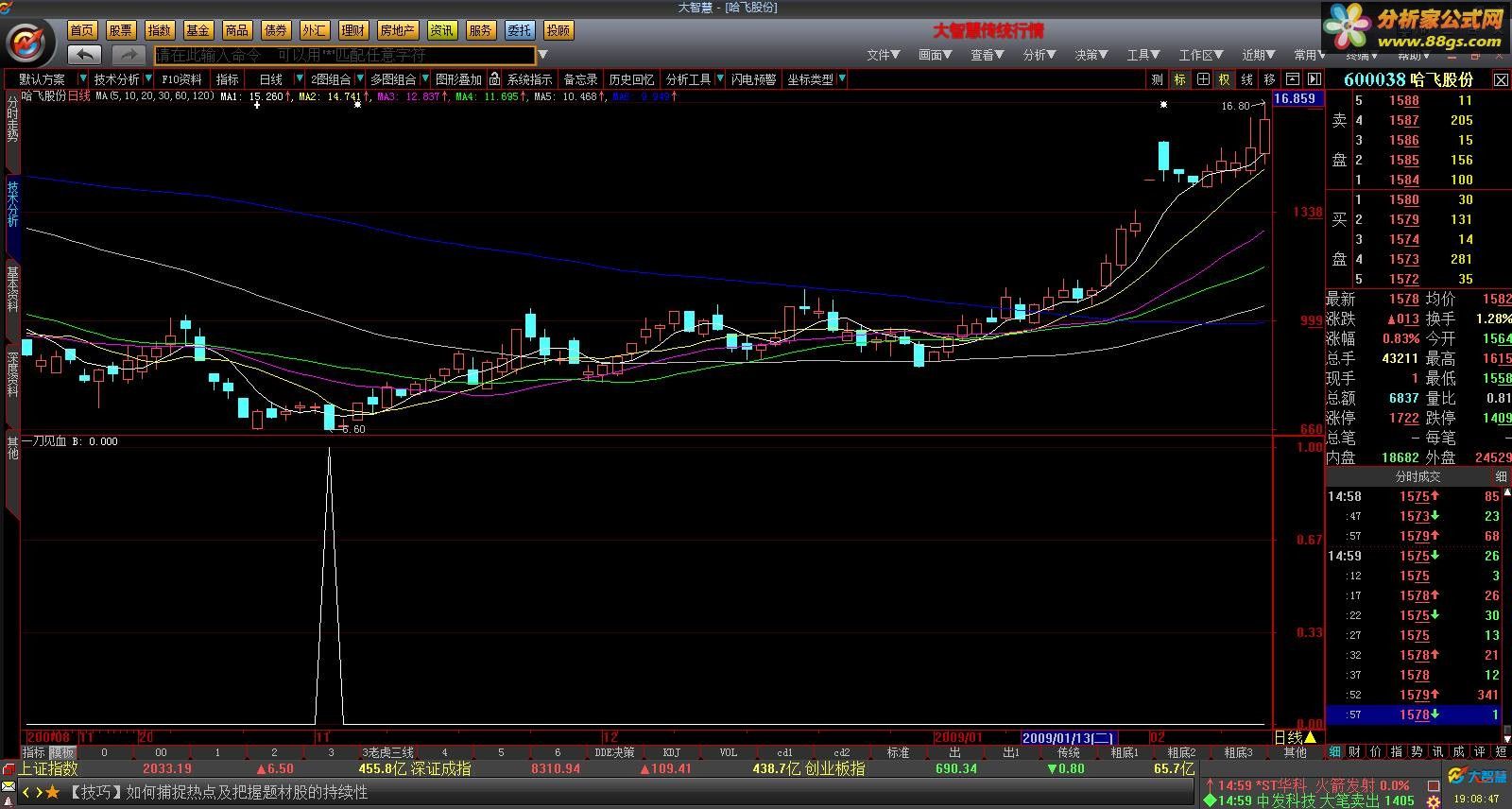Click the 基金 funds button
Image resolution: width=1512 pixels, height=809 pixels.
[x=198, y=30]
